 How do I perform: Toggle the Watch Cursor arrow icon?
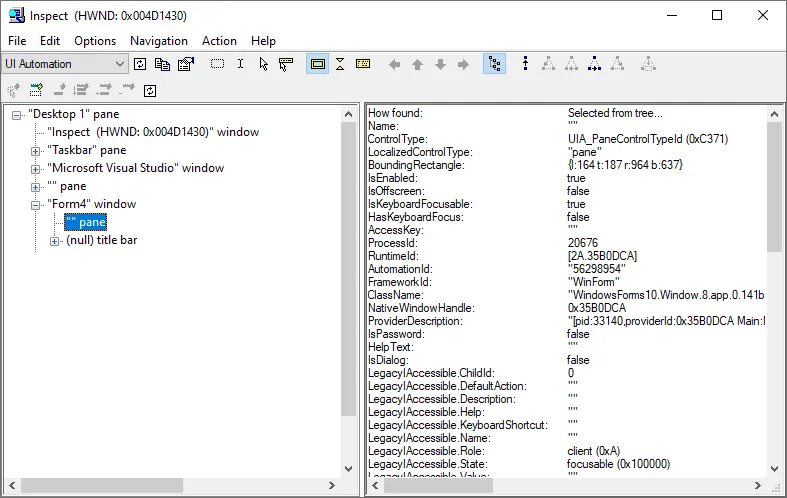(264, 64)
